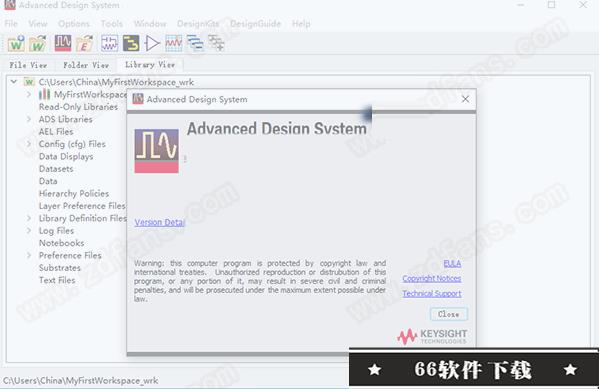Screen dimensions: 599x389
Task: Select Notebooks in the tree
Action: (62, 243)
